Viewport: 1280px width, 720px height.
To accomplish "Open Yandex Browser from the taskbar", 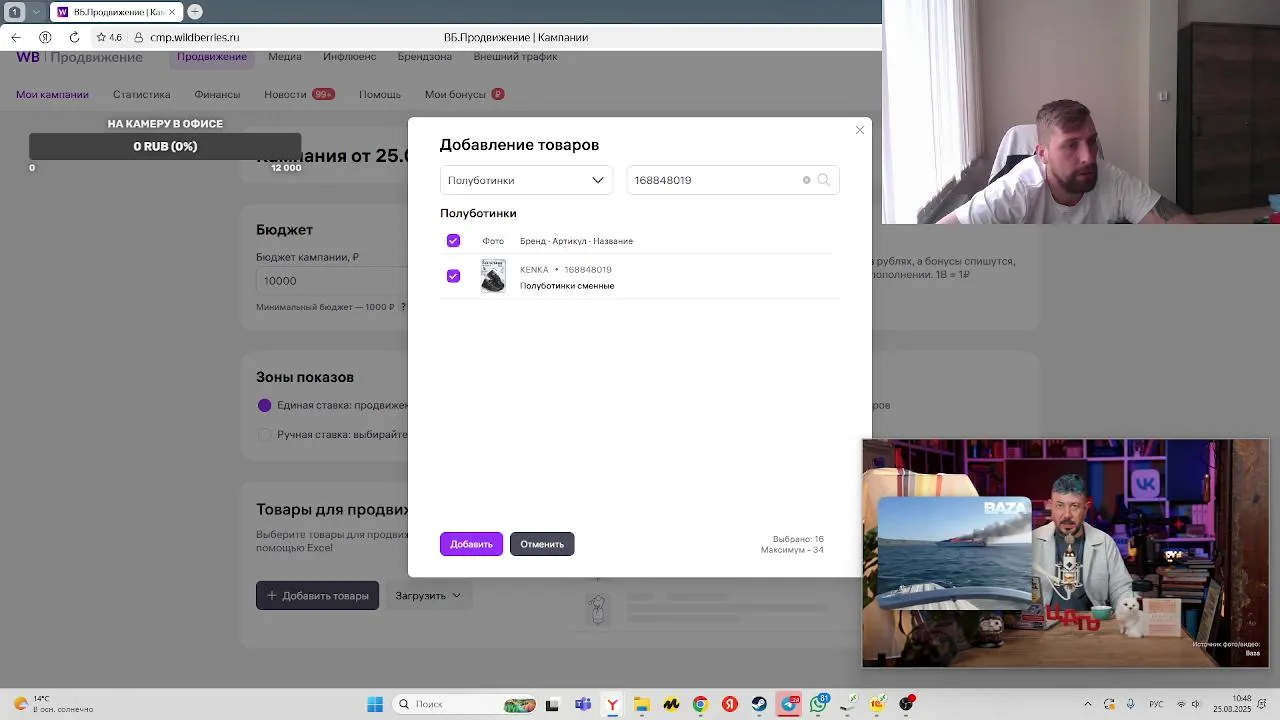I will coord(612,704).
